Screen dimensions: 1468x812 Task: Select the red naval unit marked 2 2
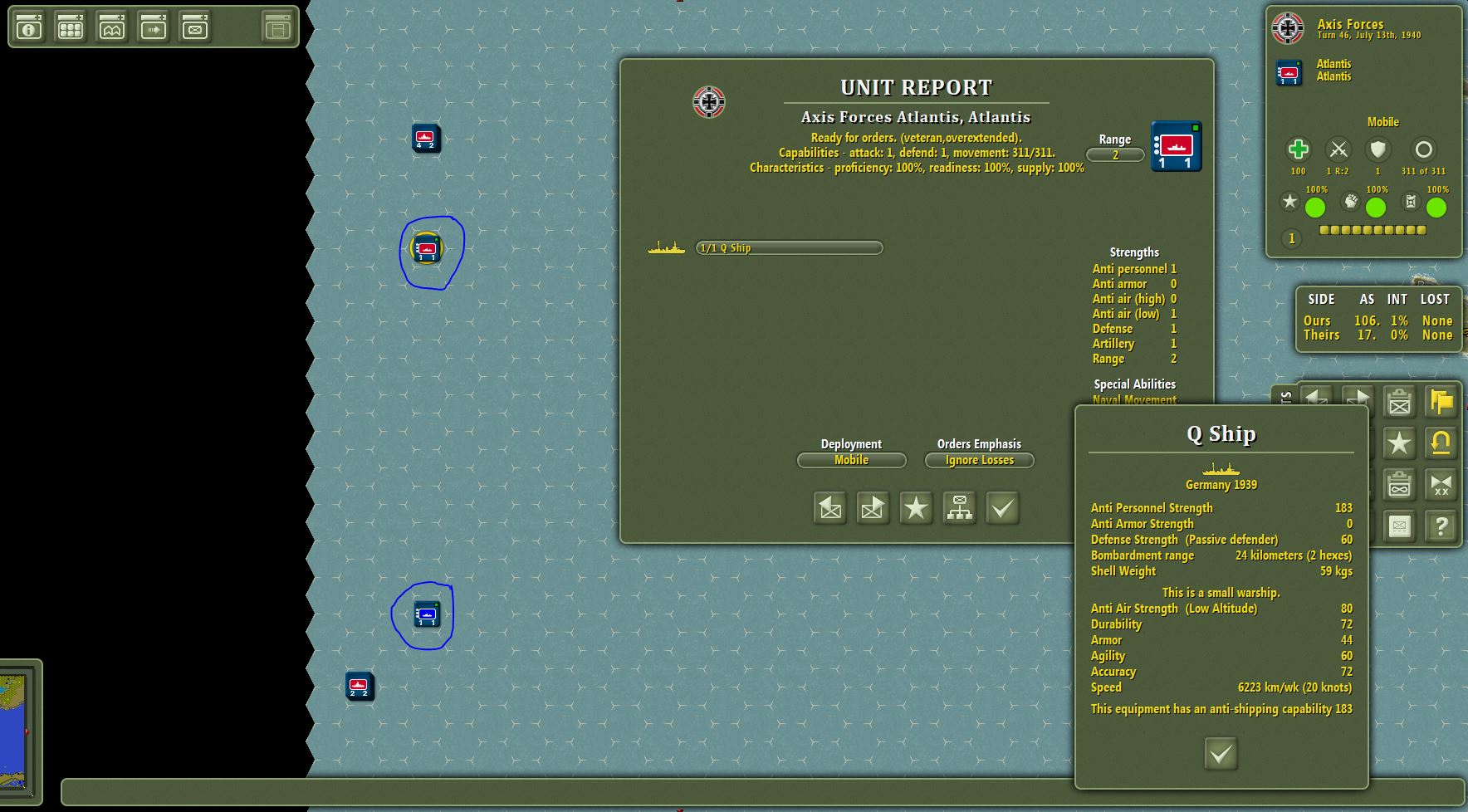359,686
